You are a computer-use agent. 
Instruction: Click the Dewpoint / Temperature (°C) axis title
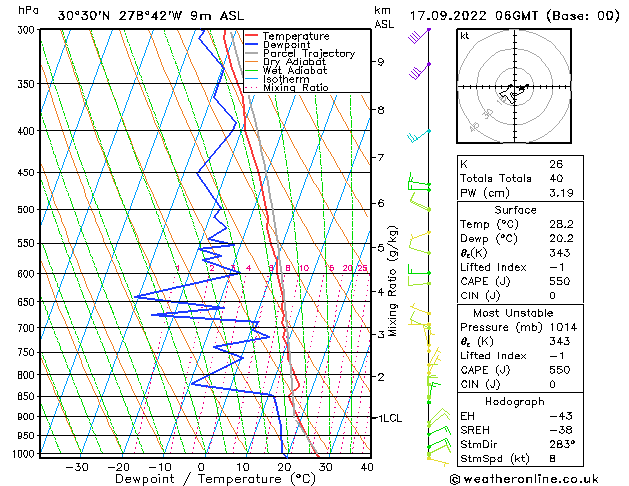point(215,479)
